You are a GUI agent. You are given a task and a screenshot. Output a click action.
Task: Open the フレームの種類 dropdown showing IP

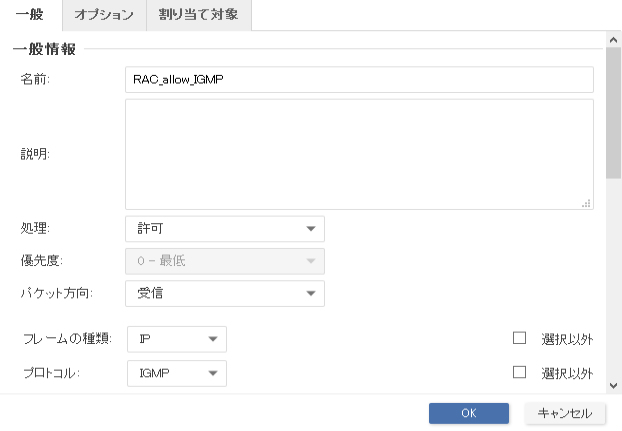click(176, 339)
